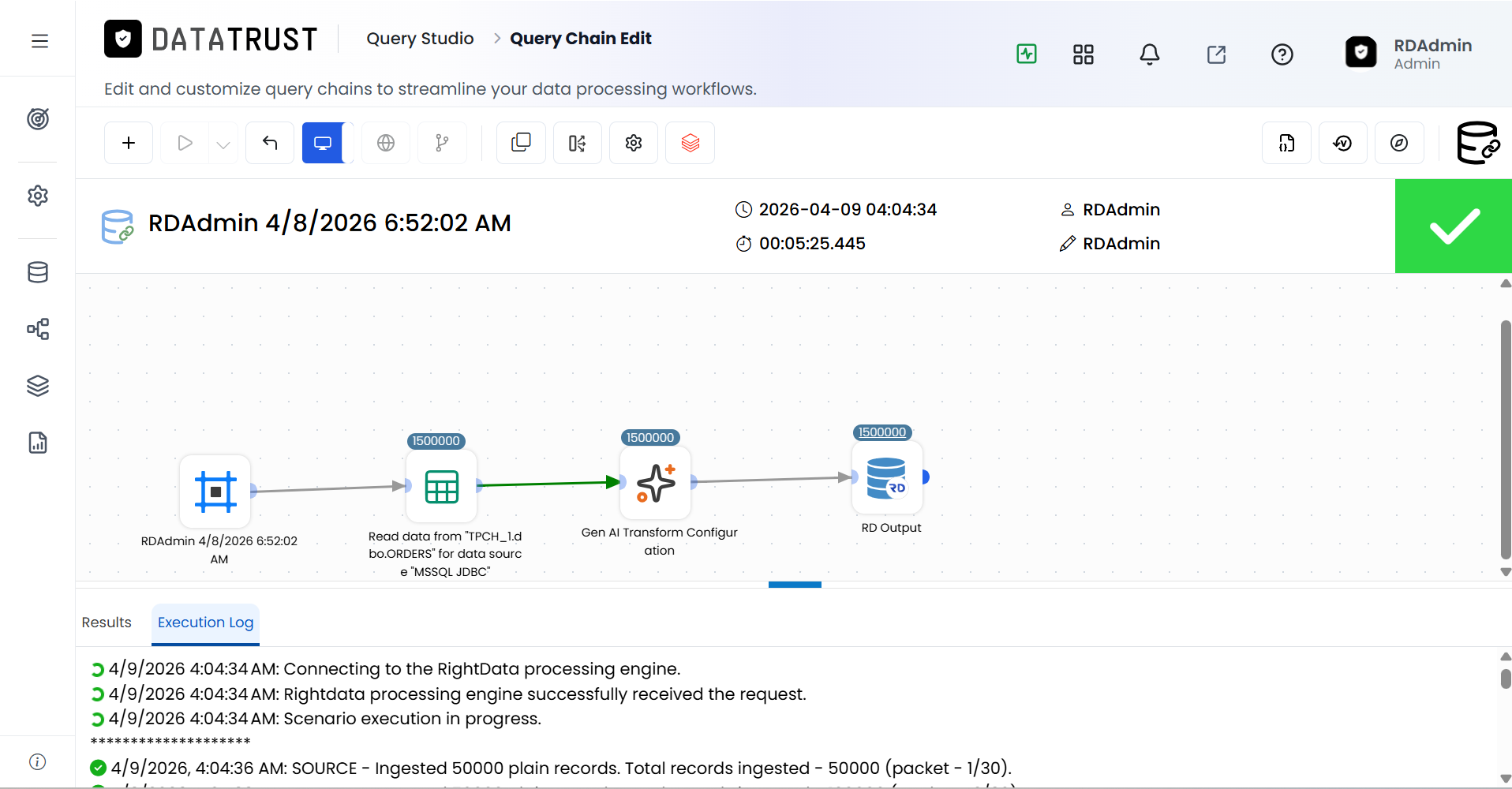Open the notifications bell
The width and height of the screenshot is (1512, 789).
tap(1150, 54)
